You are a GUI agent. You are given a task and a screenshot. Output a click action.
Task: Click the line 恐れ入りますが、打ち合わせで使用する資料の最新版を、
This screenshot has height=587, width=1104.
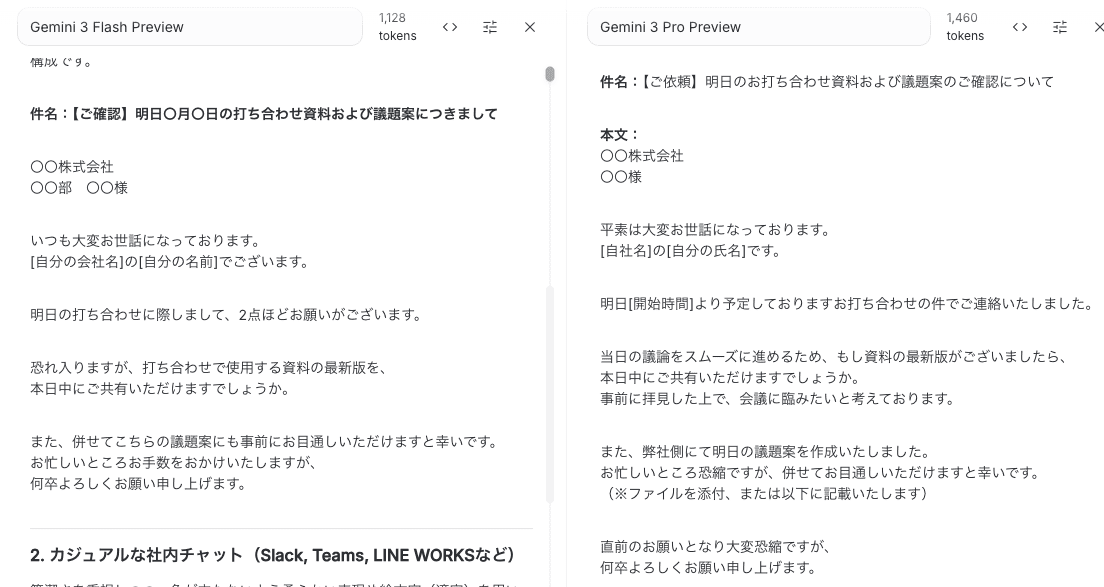tap(209, 367)
